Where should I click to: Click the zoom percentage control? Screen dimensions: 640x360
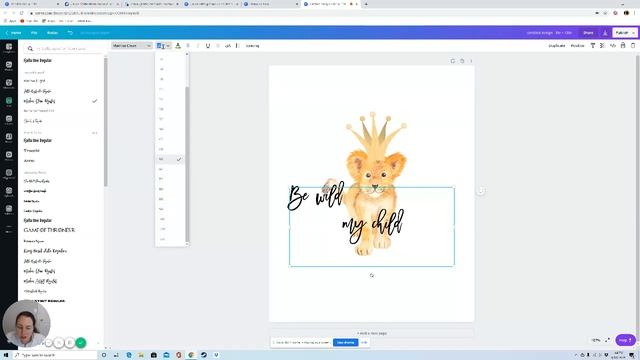coord(596,340)
